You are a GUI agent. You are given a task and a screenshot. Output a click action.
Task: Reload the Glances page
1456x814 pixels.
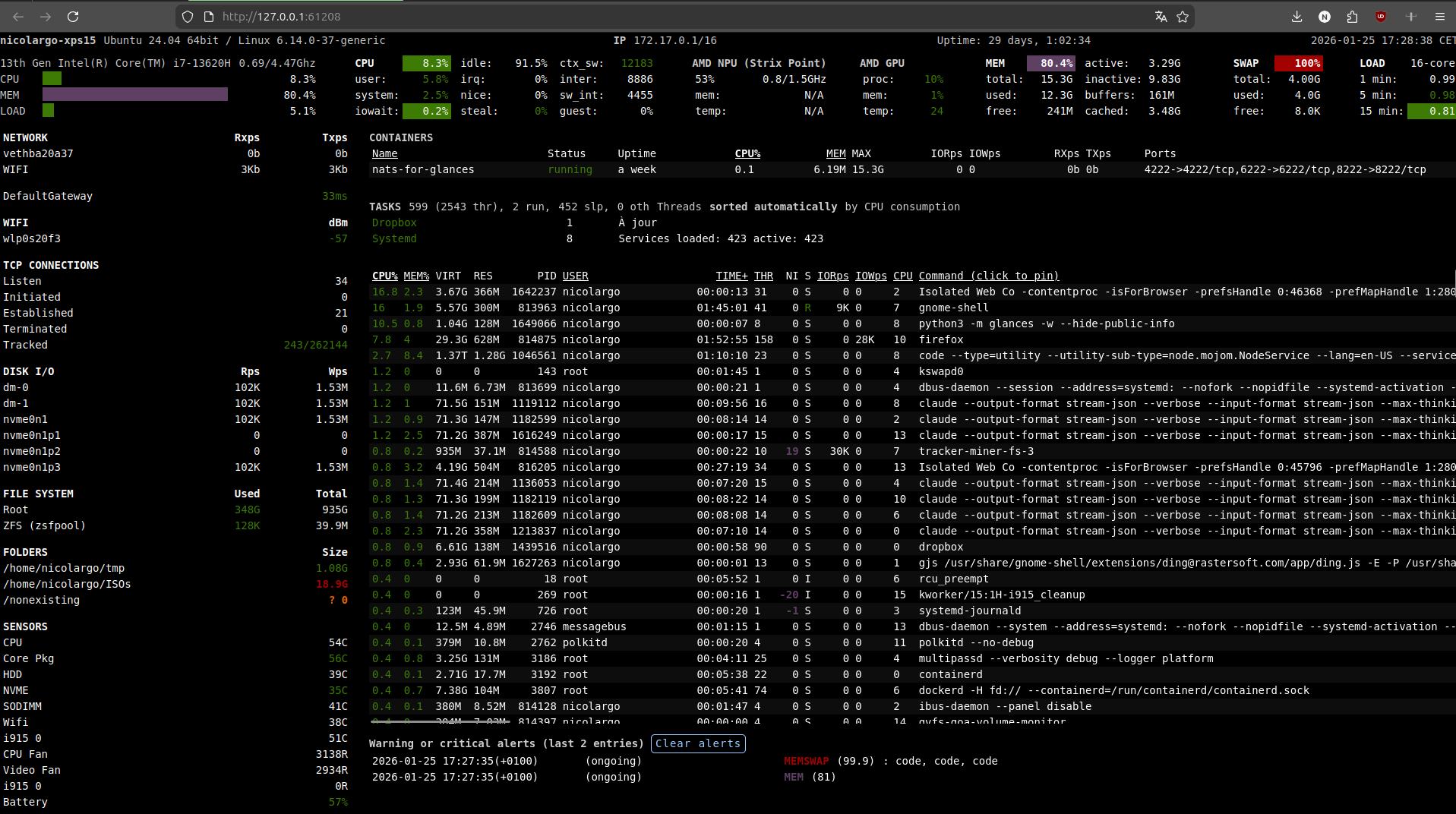(73, 16)
